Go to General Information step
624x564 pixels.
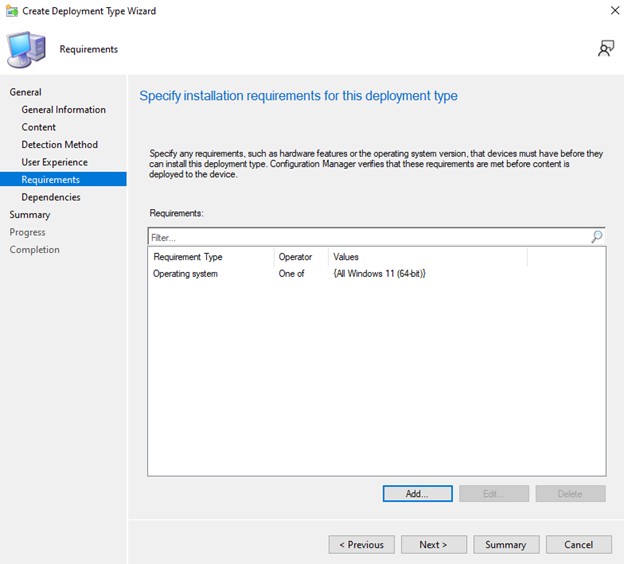click(x=63, y=110)
